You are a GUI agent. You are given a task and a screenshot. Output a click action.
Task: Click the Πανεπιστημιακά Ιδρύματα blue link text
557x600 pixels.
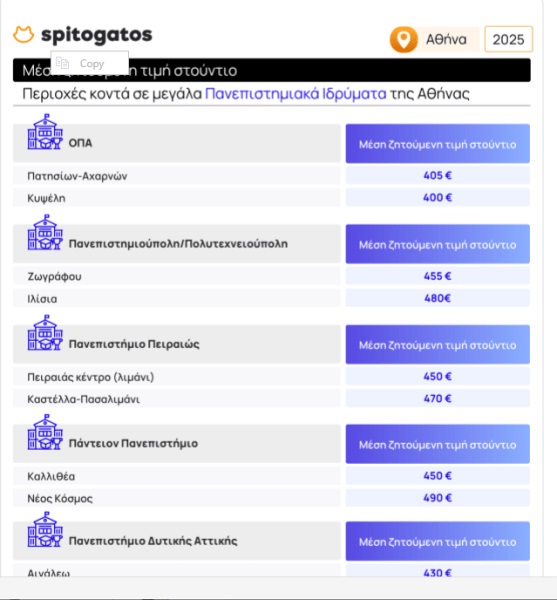pyautogui.click(x=296, y=94)
